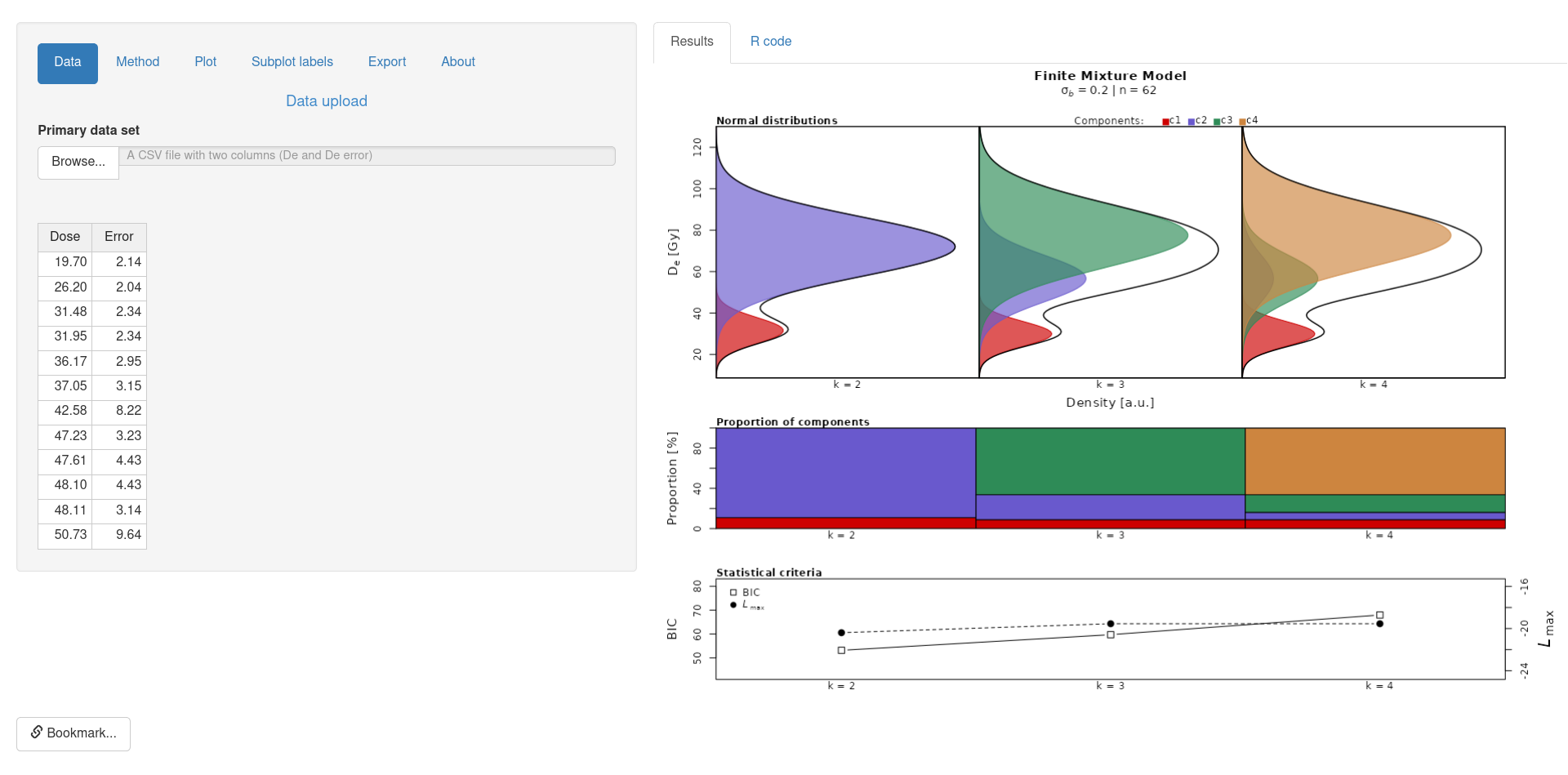Open the Method tab
1568x775 pixels.
tap(137, 62)
